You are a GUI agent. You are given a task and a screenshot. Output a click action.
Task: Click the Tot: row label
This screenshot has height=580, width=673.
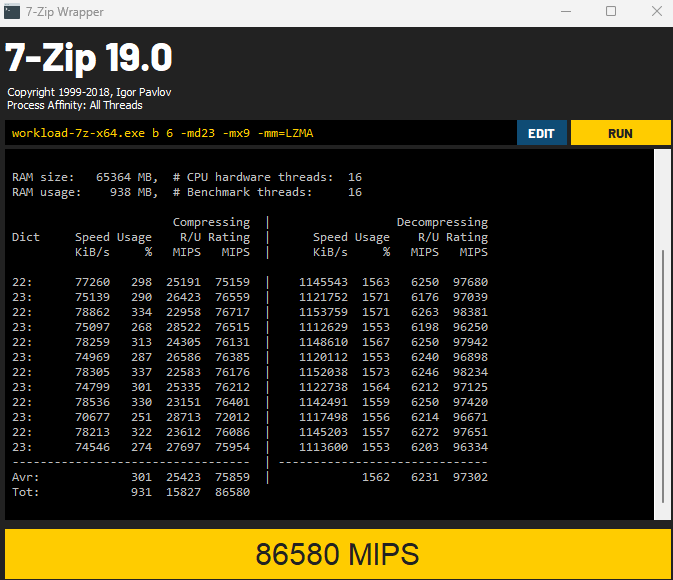tap(26, 492)
